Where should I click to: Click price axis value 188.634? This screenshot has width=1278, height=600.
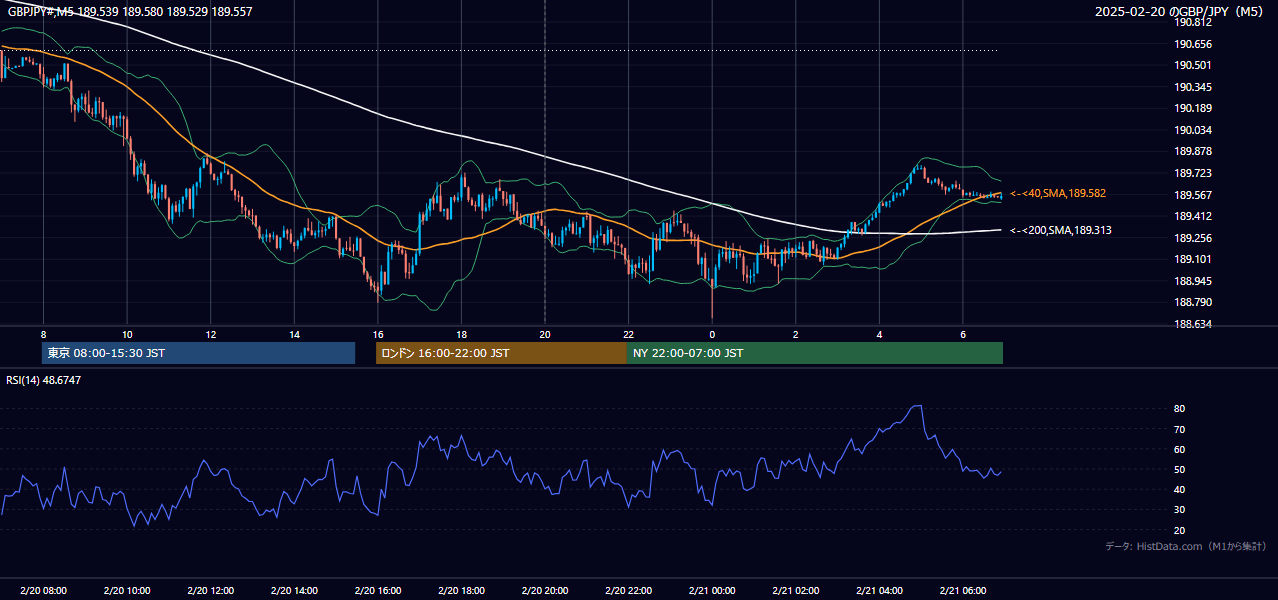(x=1193, y=324)
